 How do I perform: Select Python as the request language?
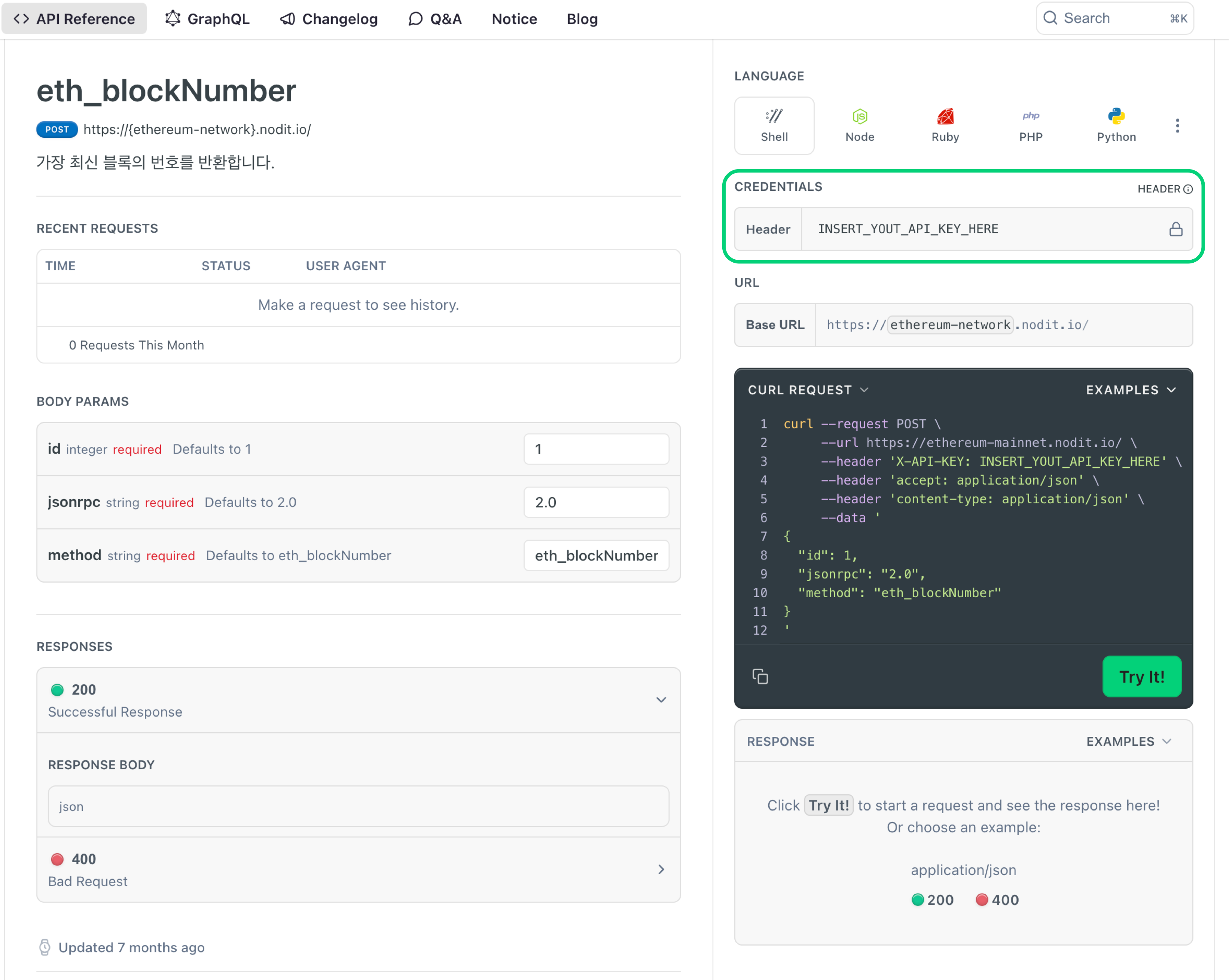pyautogui.click(x=1116, y=116)
